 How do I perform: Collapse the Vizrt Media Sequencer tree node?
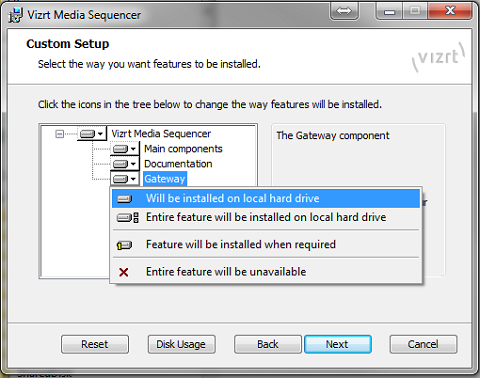60,134
